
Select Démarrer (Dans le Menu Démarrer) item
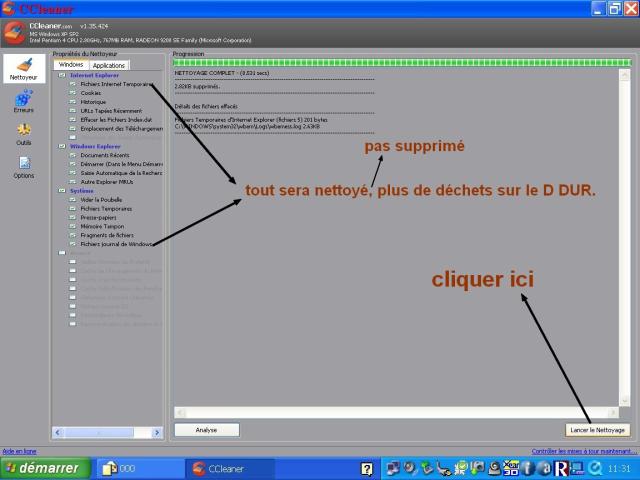[122, 164]
